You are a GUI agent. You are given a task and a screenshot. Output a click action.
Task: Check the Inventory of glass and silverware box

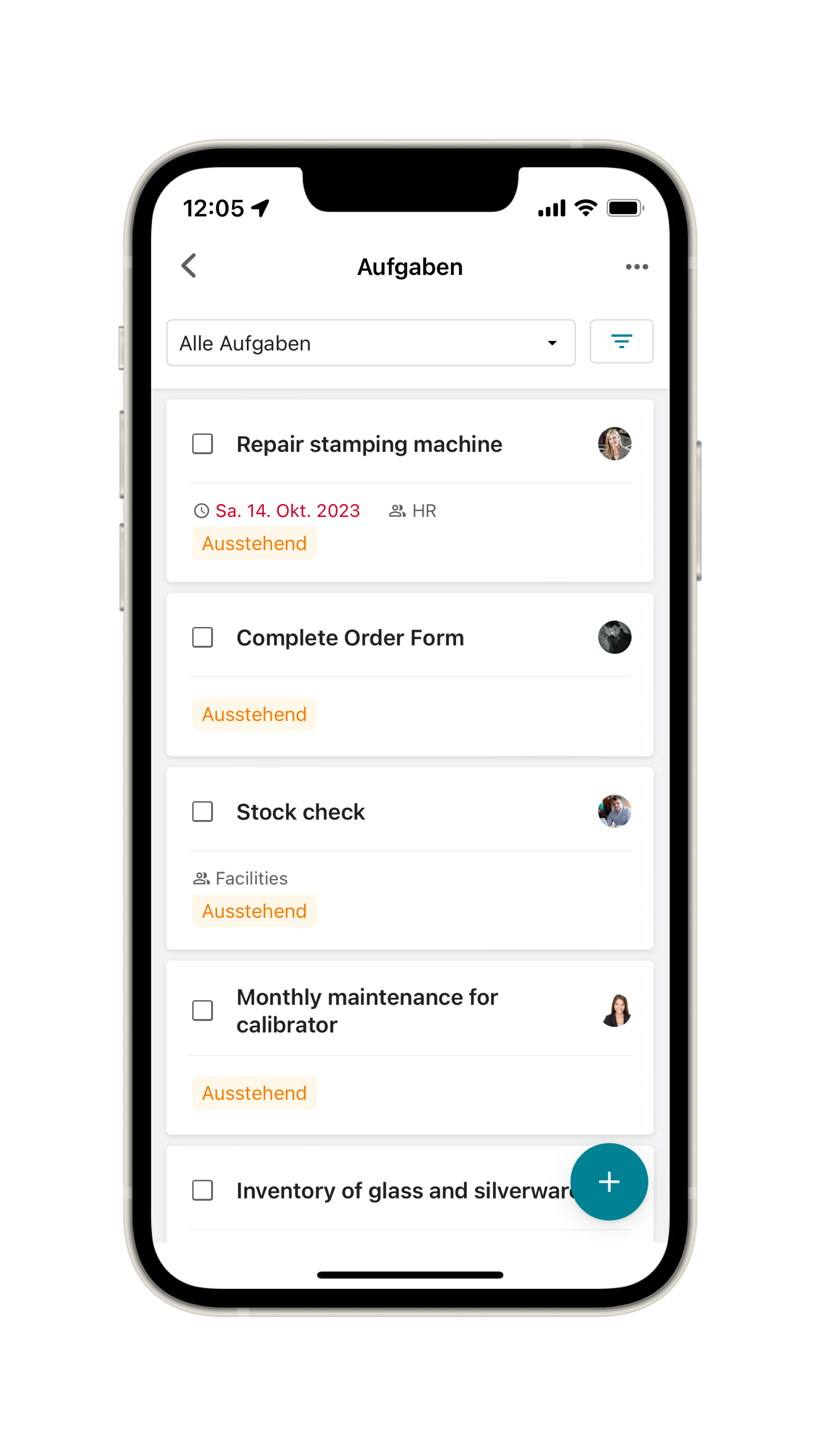(x=203, y=1190)
